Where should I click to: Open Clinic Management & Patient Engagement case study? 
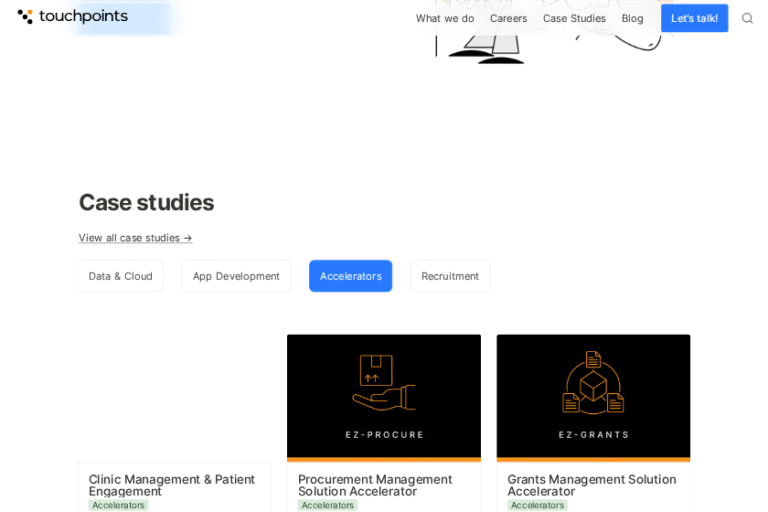coord(172,485)
